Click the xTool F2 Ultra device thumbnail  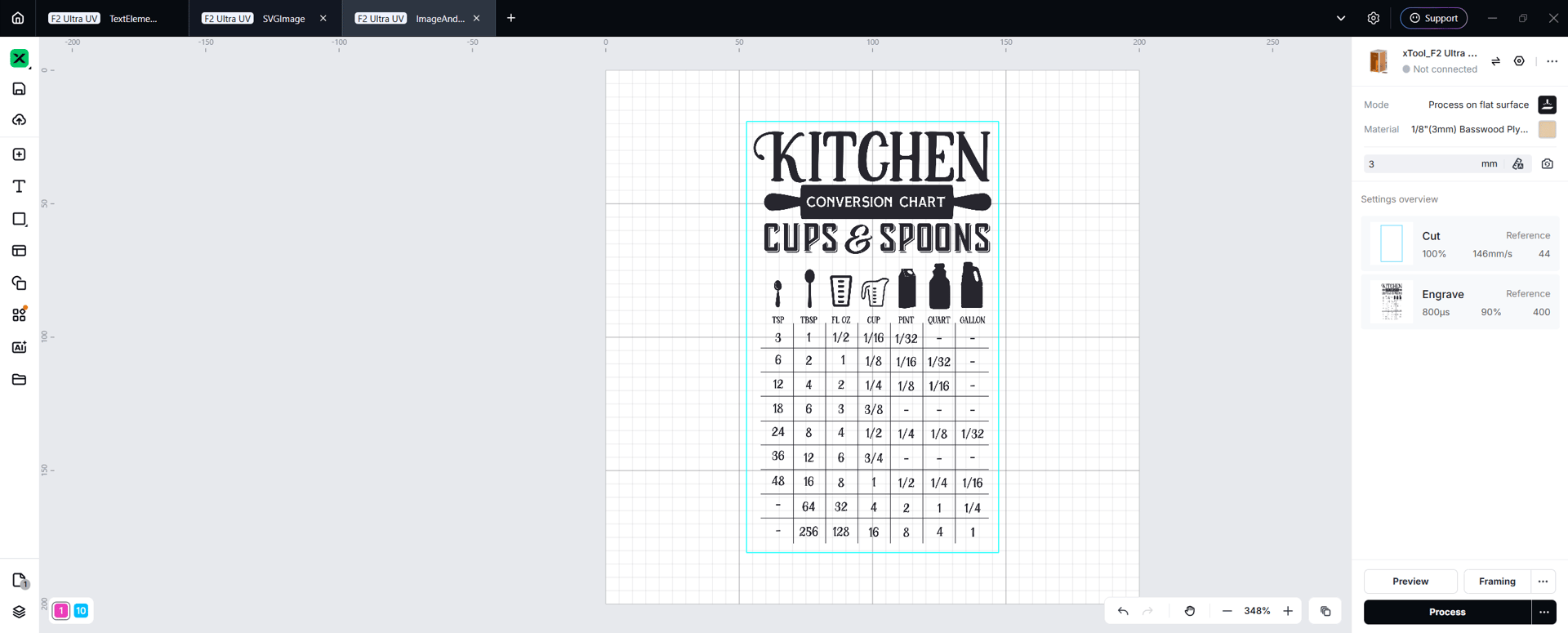coord(1379,61)
